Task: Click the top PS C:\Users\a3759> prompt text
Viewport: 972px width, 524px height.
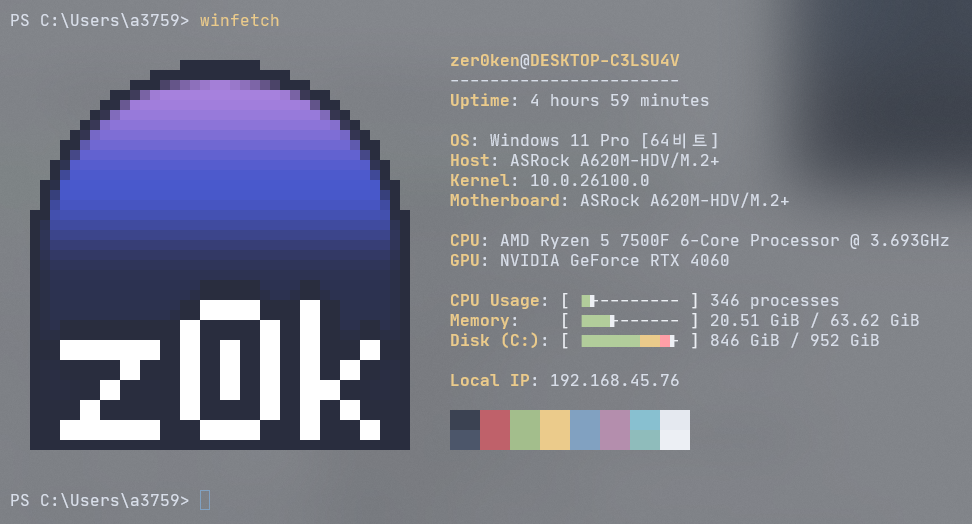Action: tap(99, 20)
